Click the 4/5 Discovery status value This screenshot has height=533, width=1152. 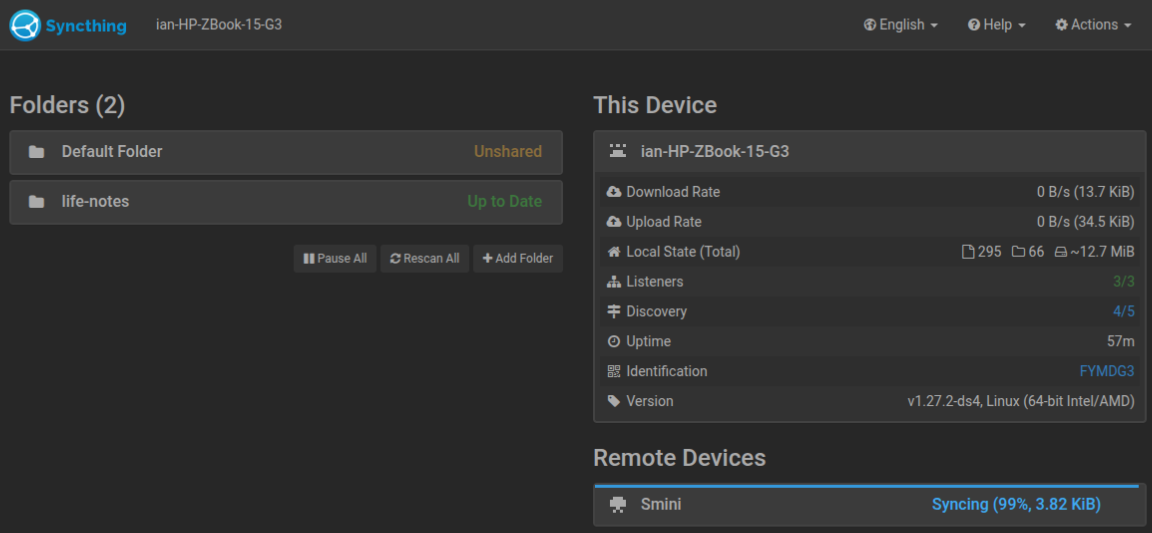coord(1123,312)
